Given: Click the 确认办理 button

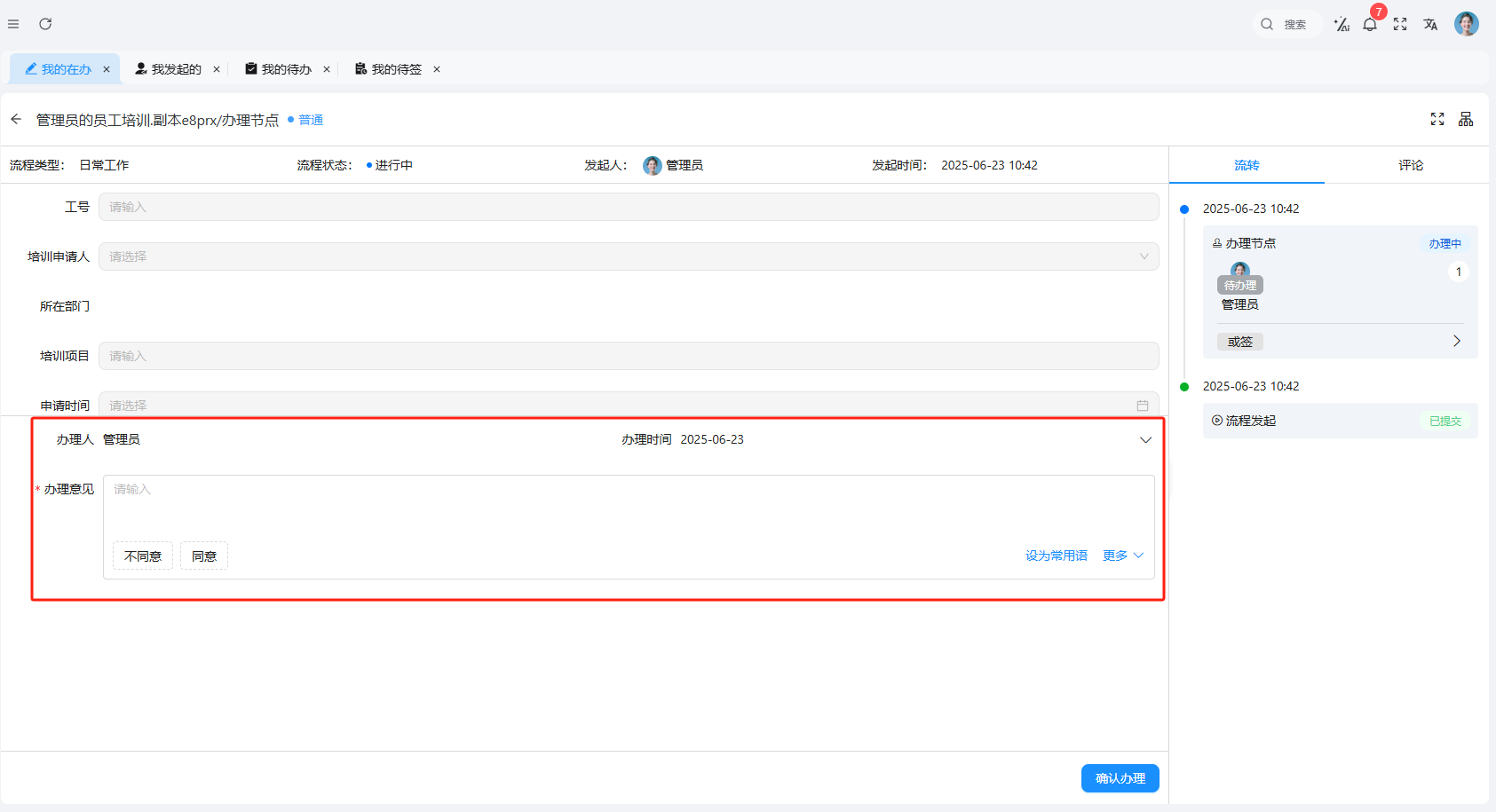Looking at the screenshot, I should 1120,778.
